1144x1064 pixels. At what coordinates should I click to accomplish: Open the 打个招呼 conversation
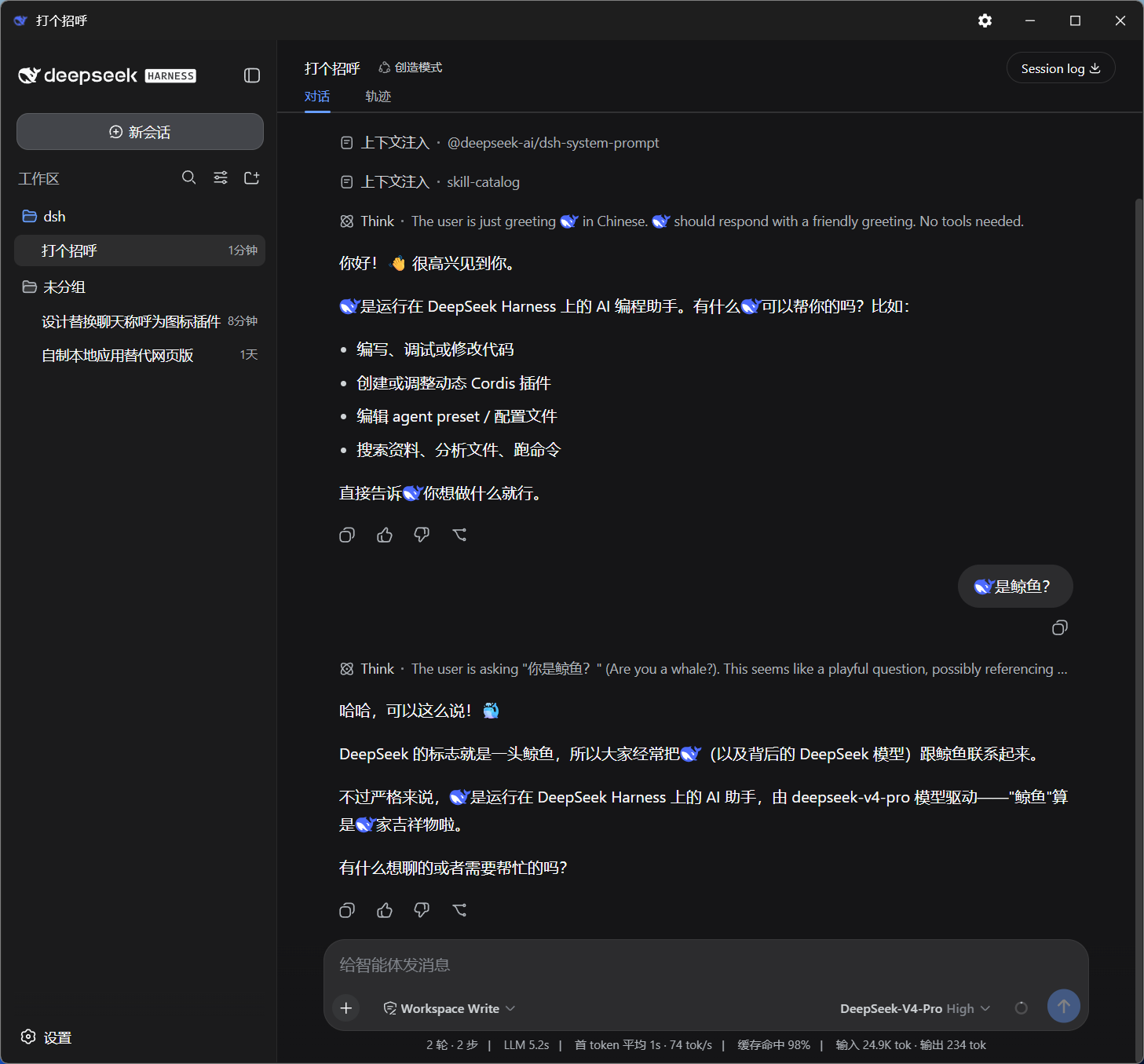pos(140,250)
